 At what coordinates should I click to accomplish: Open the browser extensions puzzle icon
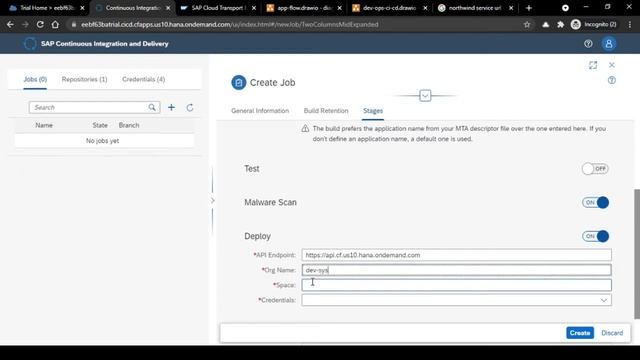(560, 24)
